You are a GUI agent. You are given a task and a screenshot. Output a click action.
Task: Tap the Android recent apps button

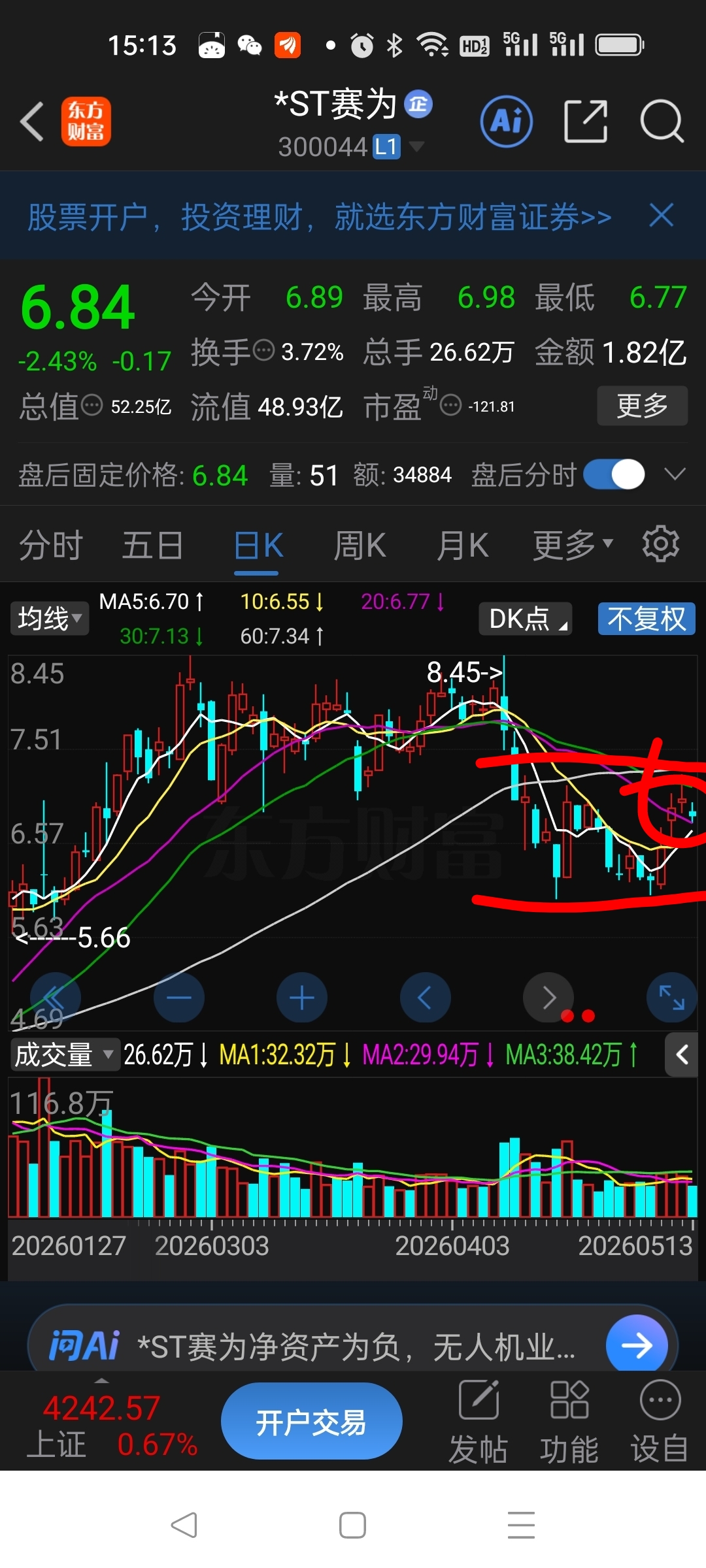point(522,1526)
